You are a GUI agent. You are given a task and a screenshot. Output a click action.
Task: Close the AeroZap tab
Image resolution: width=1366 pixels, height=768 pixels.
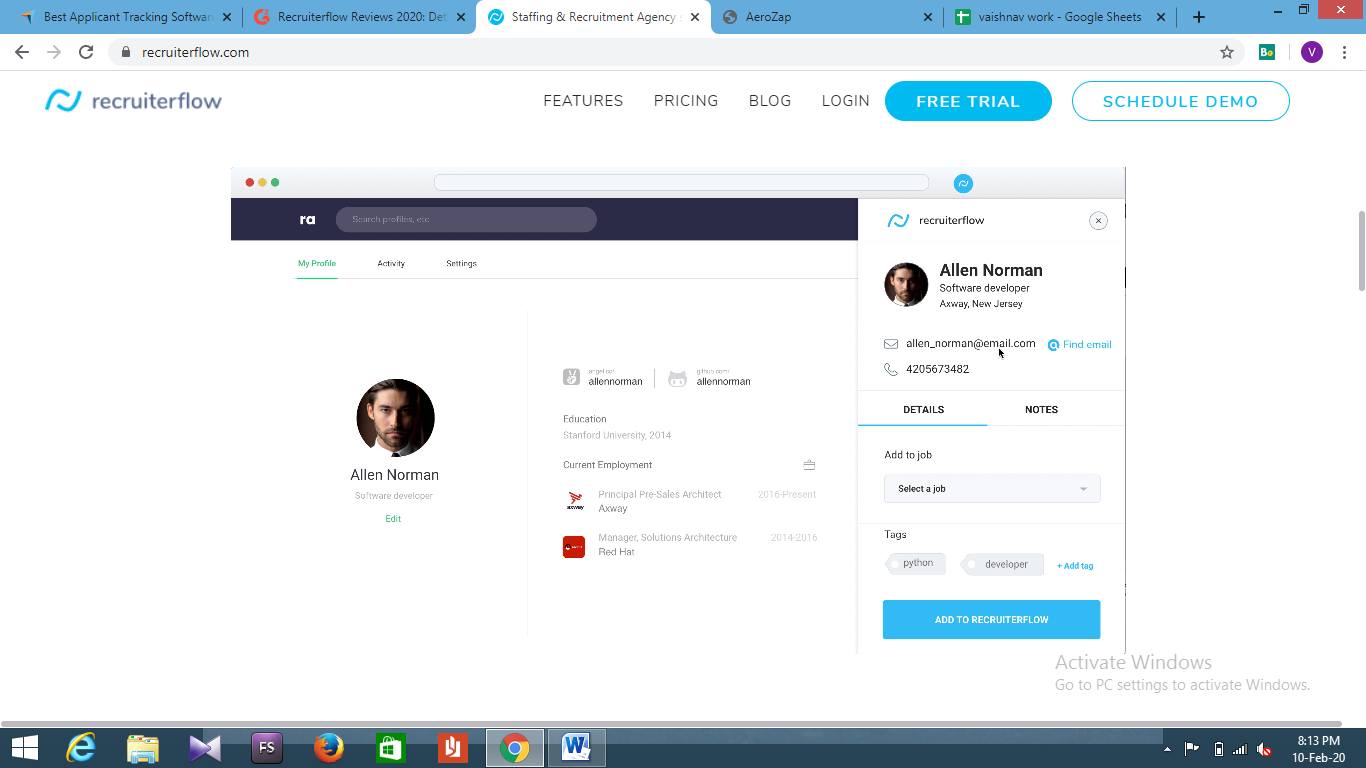click(x=927, y=17)
